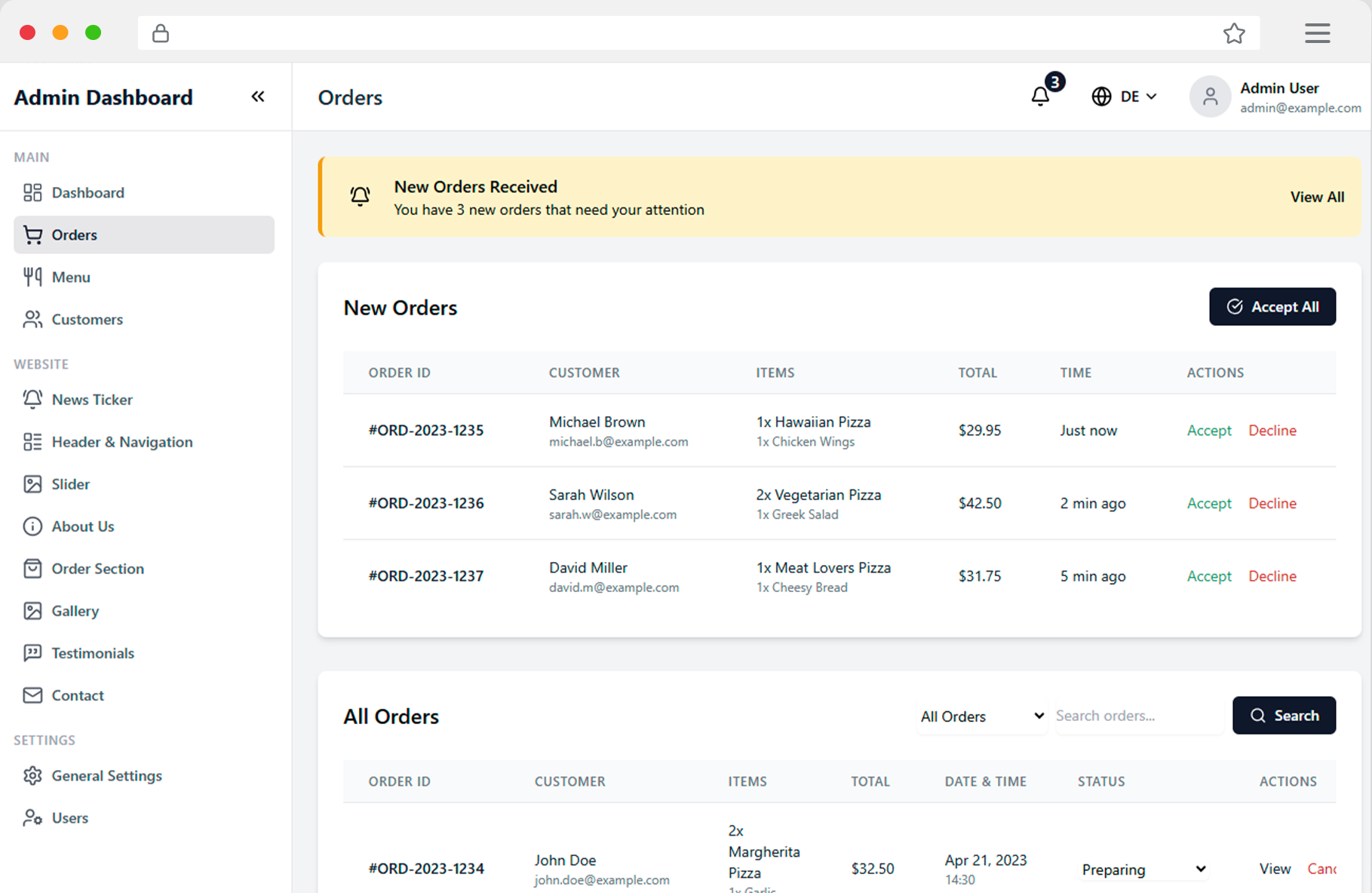This screenshot has height=893, width=1372.
Task: Expand the DE language dropdown
Action: pyautogui.click(x=1138, y=97)
